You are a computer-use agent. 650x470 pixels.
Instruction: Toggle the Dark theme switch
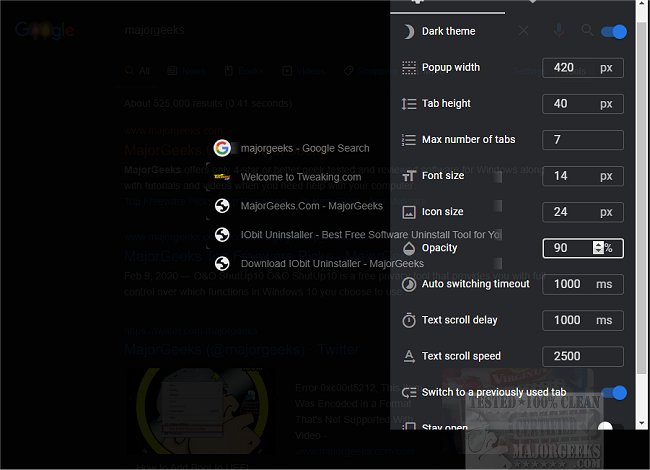614,31
